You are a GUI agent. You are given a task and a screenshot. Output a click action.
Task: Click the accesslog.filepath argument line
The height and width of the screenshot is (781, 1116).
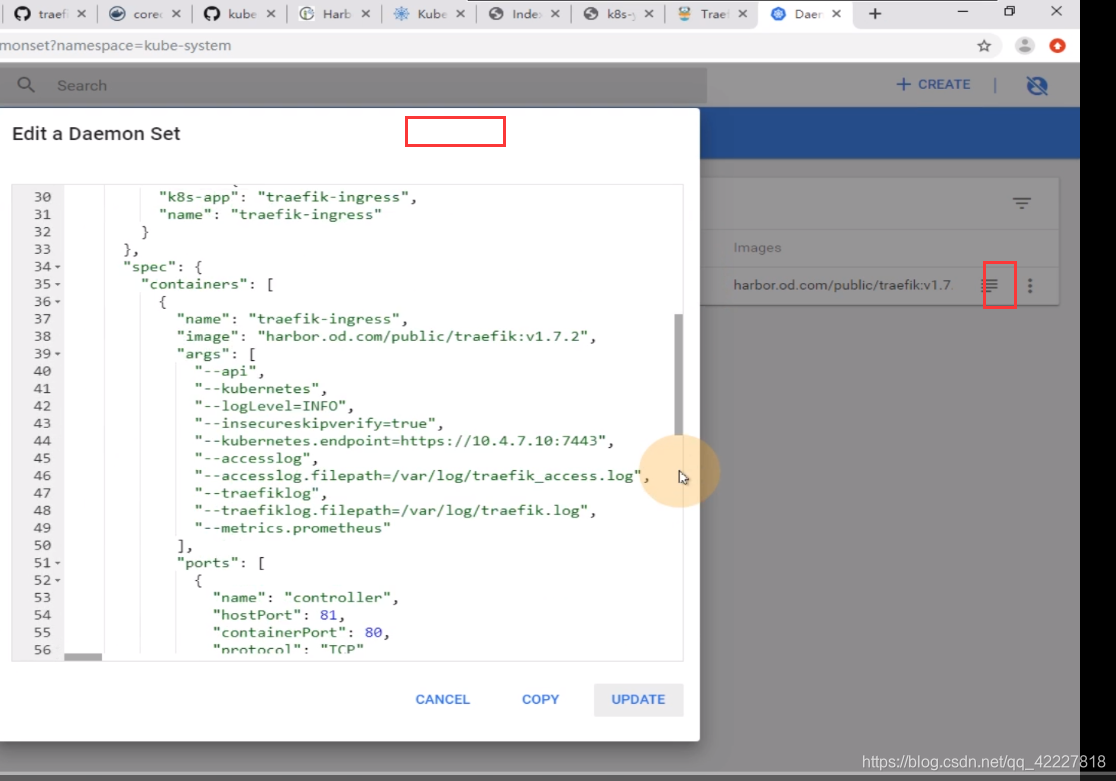coord(422,476)
